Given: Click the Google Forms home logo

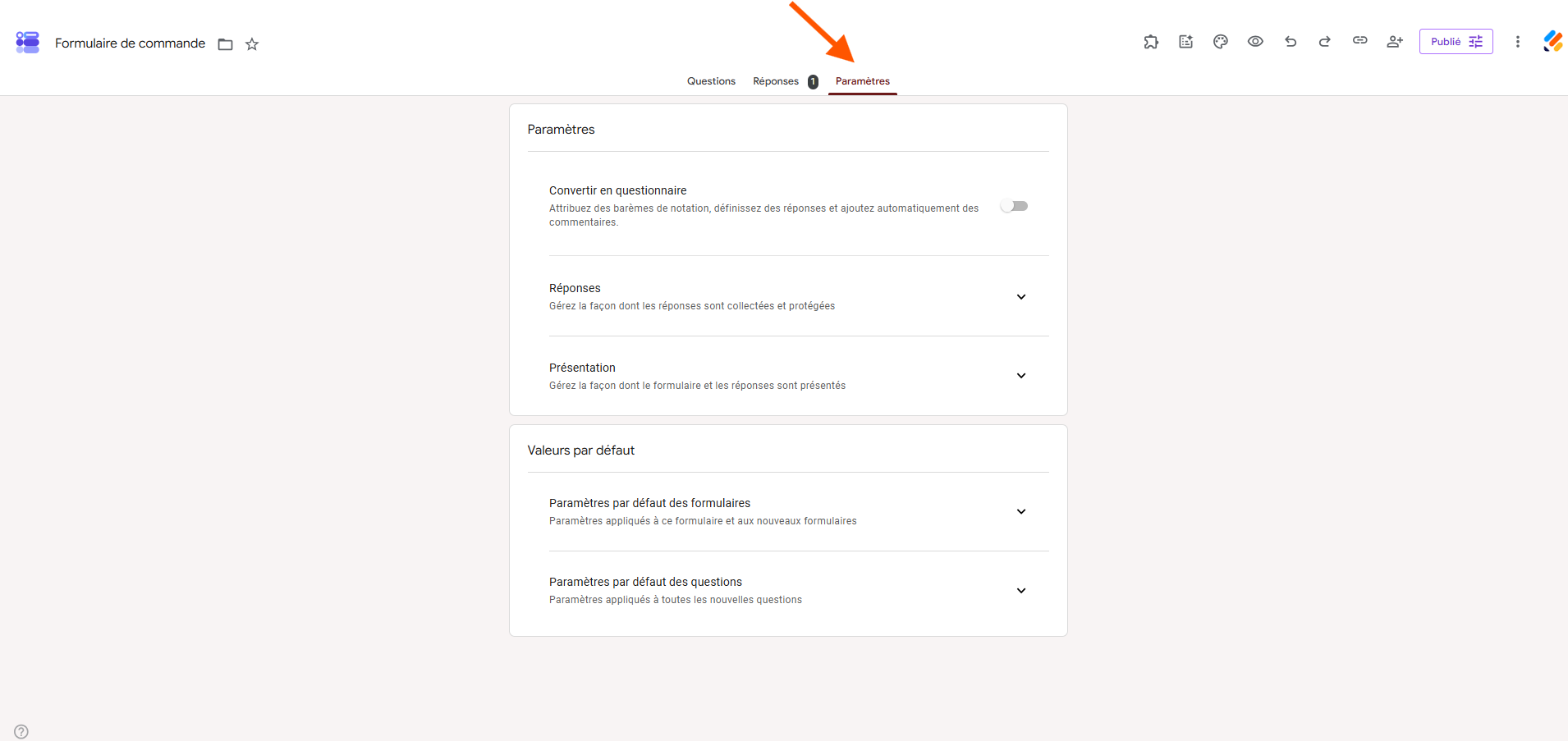Looking at the screenshot, I should pos(27,43).
